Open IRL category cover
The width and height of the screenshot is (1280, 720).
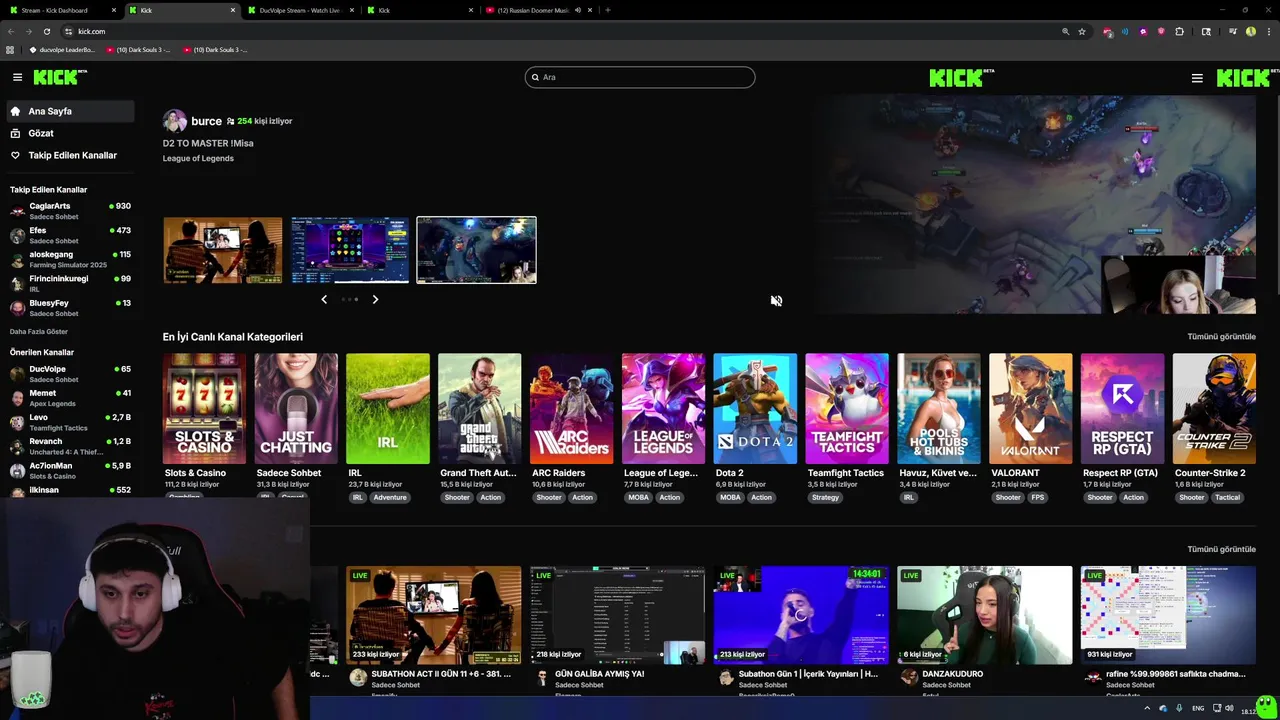pos(388,408)
